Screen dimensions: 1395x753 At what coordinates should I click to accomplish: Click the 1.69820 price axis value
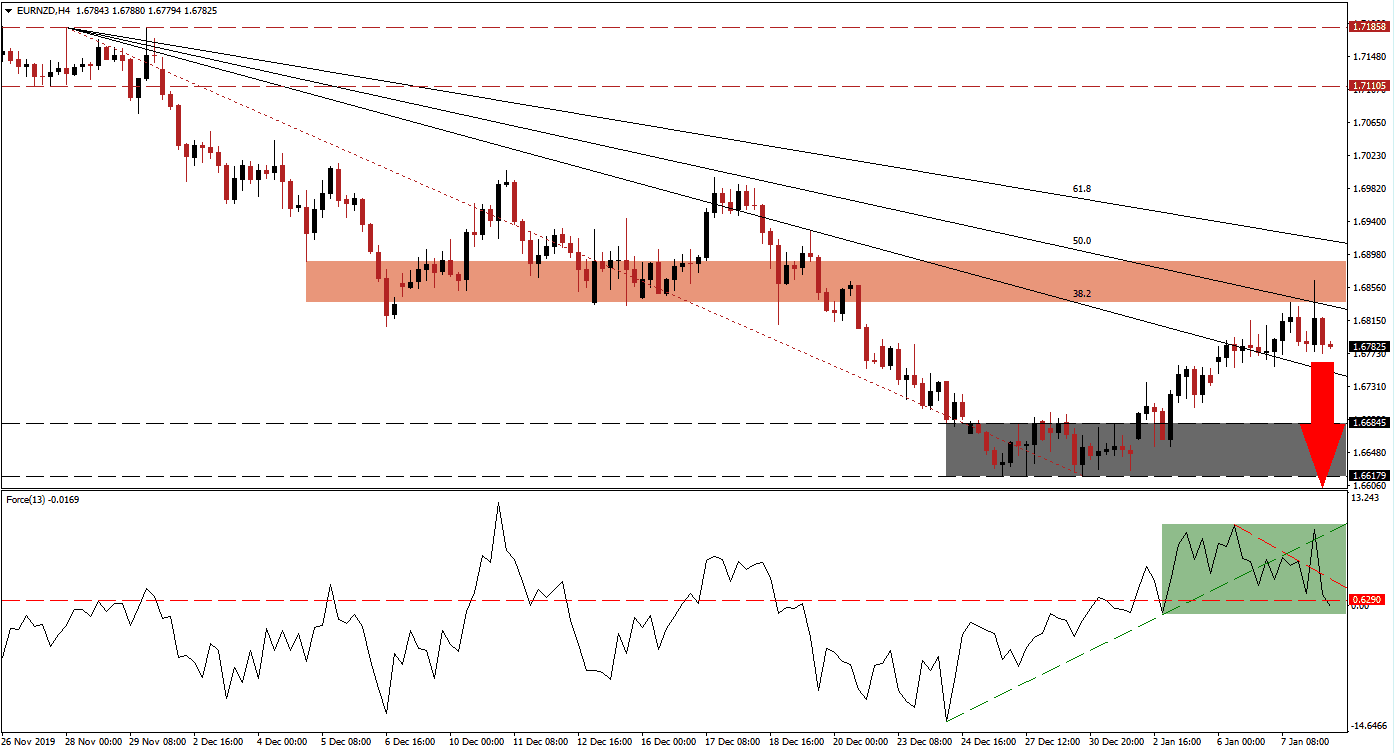click(x=1368, y=188)
